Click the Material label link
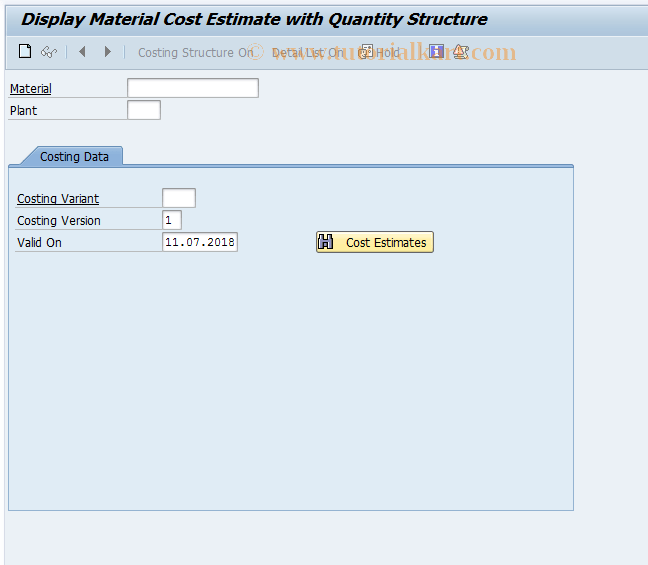 pos(31,88)
